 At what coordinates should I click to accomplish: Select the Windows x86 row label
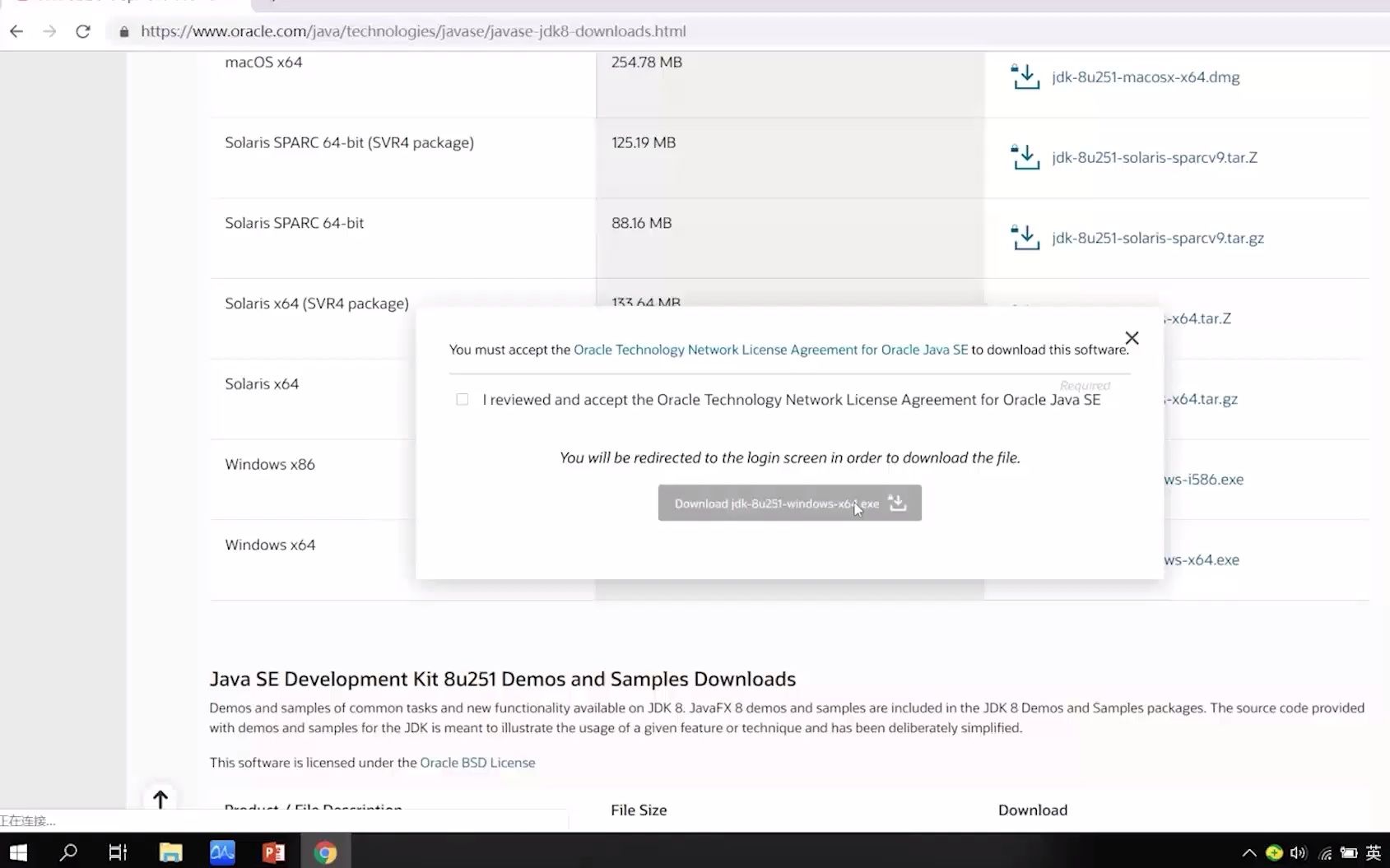[270, 464]
